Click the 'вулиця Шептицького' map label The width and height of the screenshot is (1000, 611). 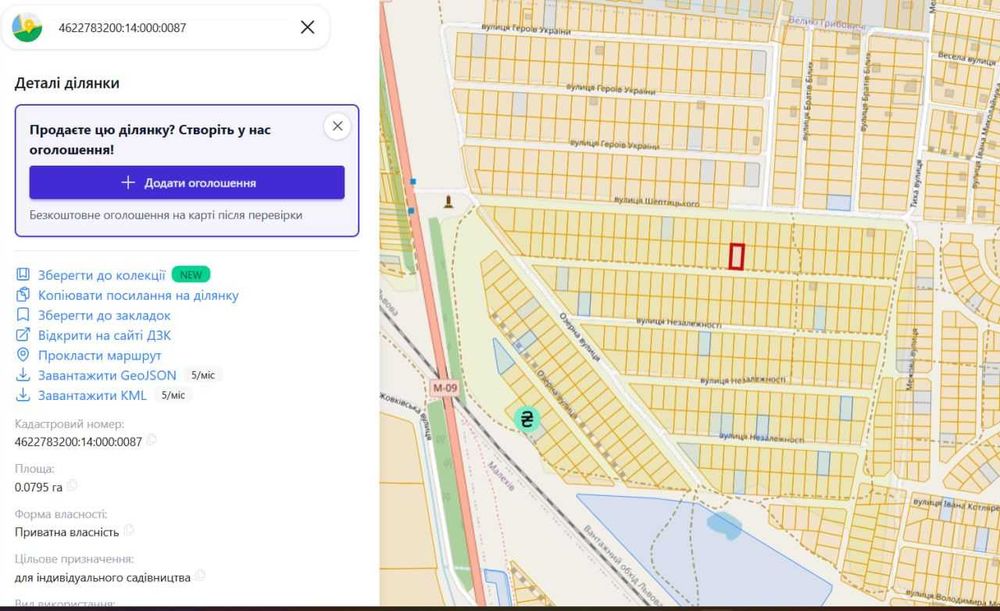tap(657, 202)
